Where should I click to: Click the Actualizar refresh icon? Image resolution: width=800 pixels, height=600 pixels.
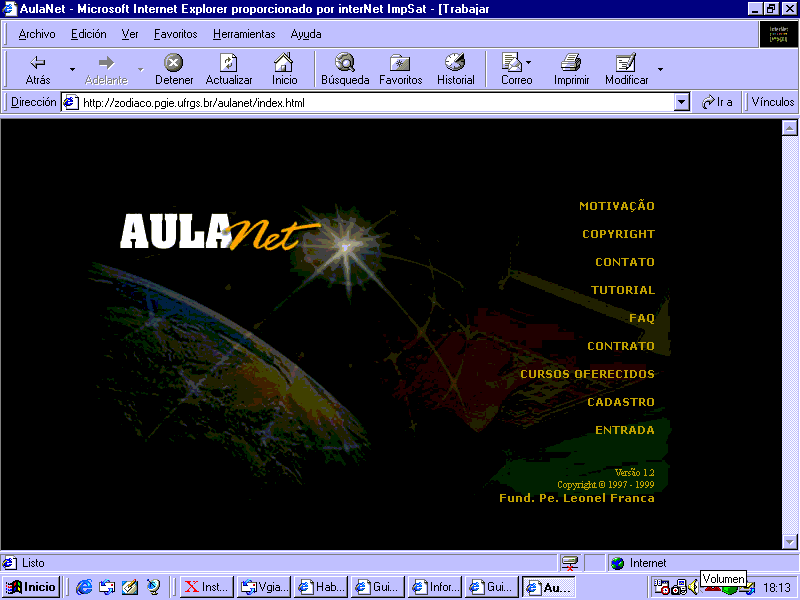point(229,63)
